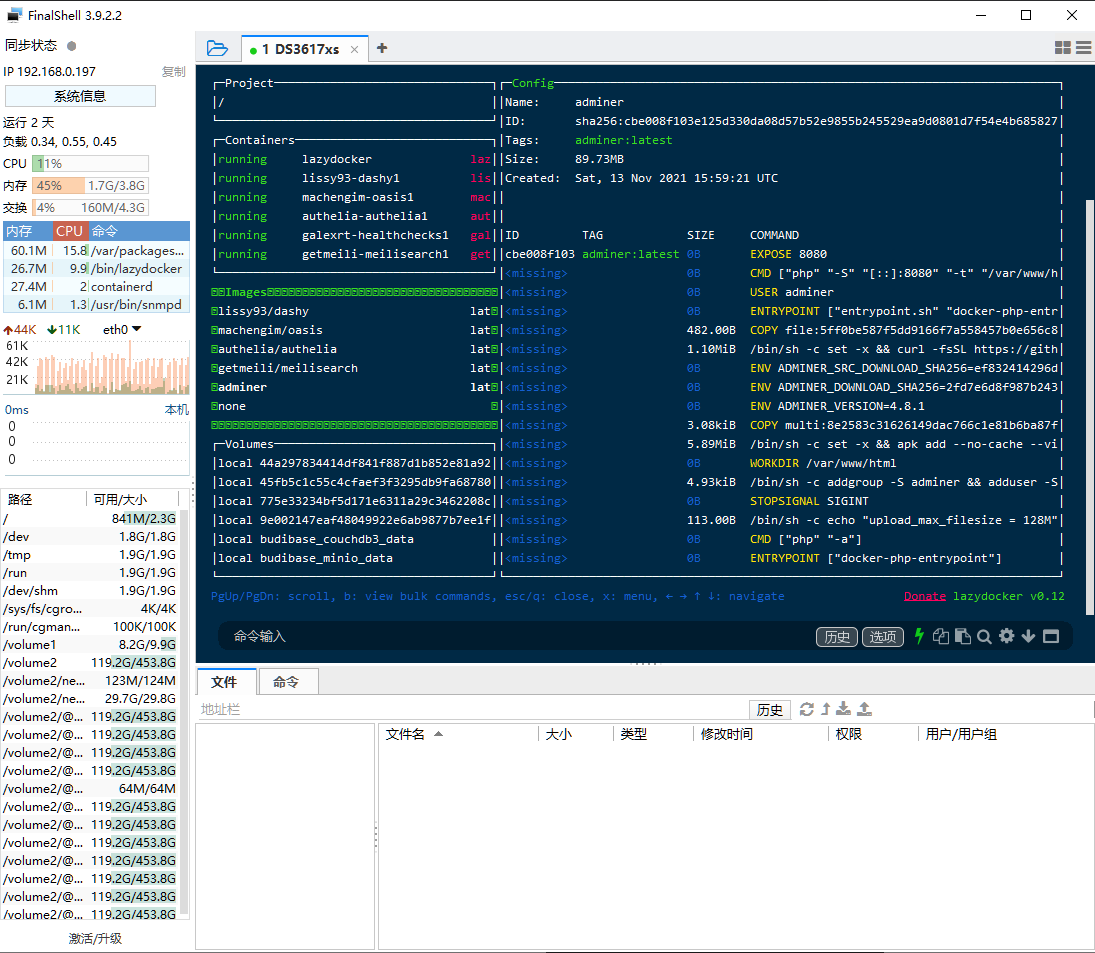Open the eth0 network interface dropdown

click(122, 330)
